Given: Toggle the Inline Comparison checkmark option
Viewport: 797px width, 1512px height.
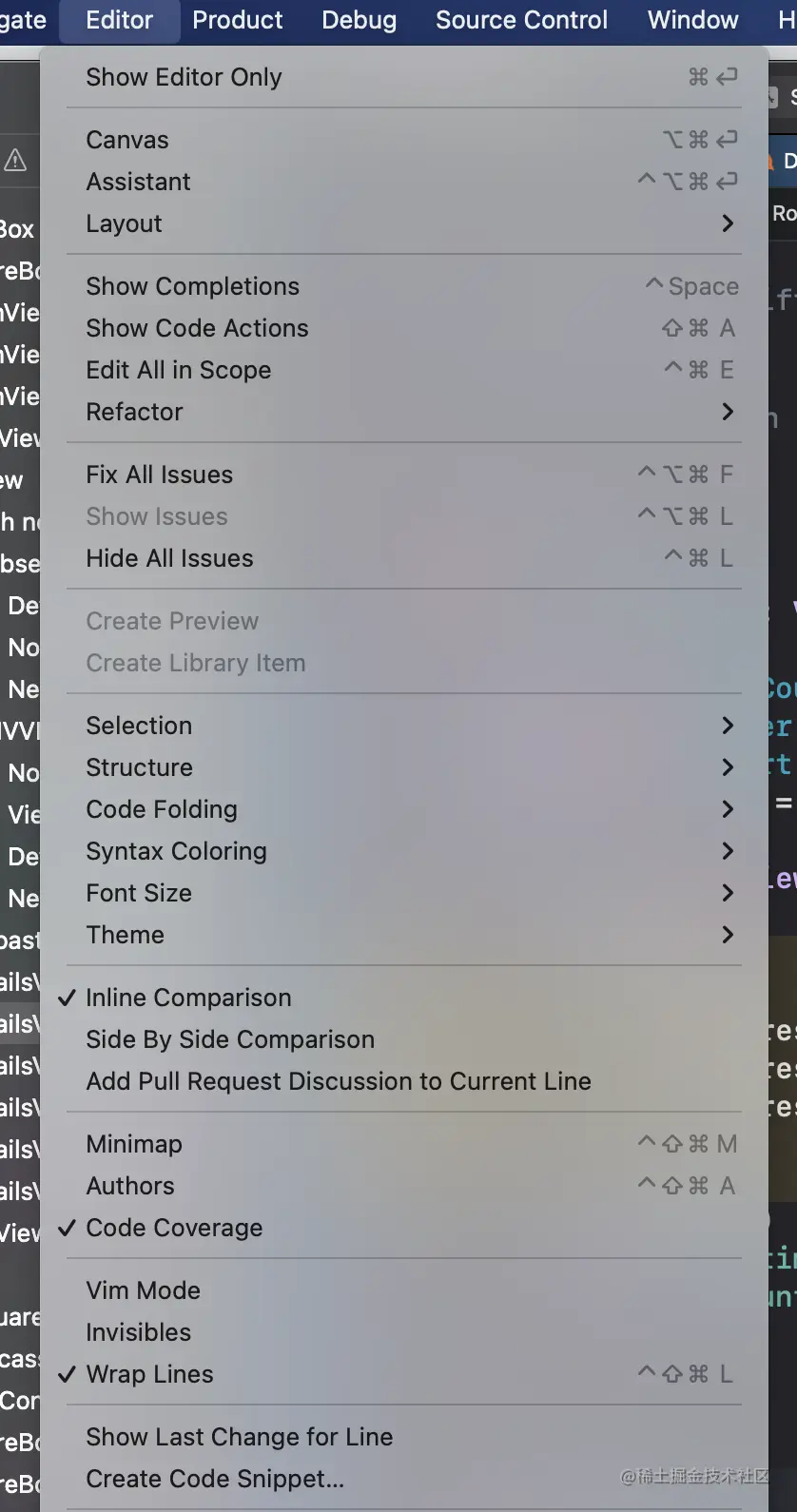Looking at the screenshot, I should click(x=188, y=998).
